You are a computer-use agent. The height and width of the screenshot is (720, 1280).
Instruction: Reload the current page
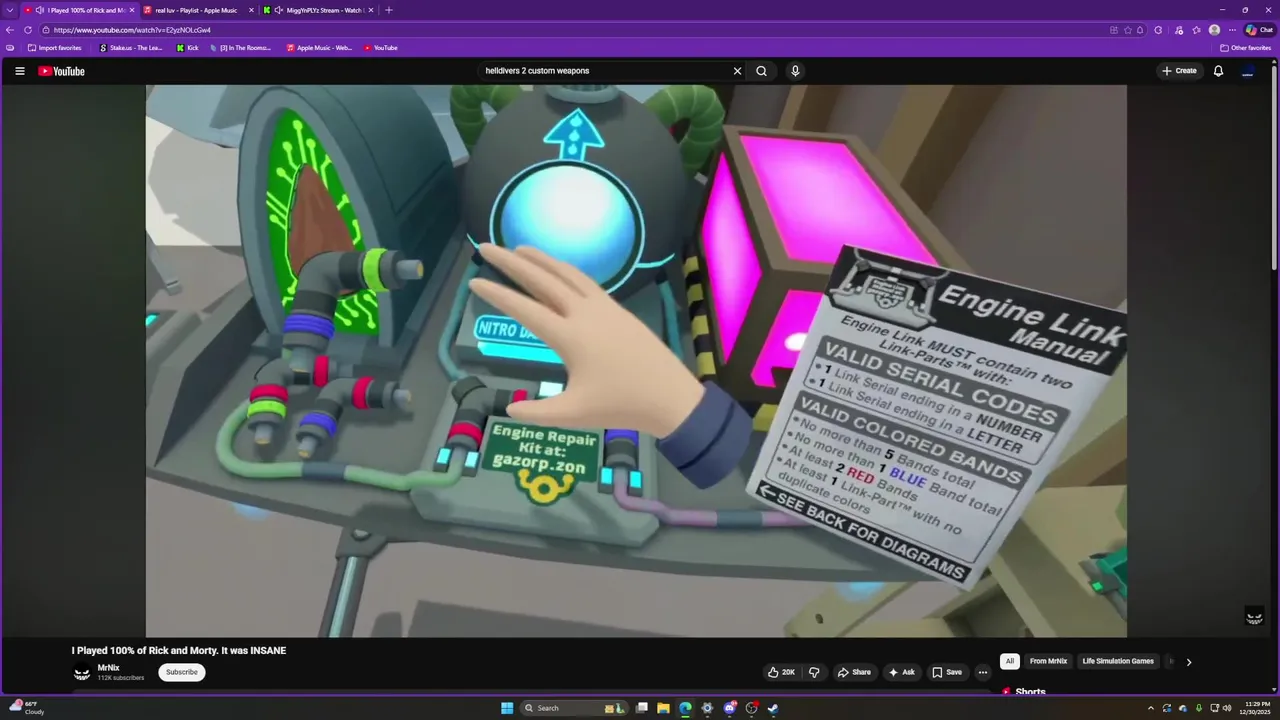pyautogui.click(x=28, y=30)
